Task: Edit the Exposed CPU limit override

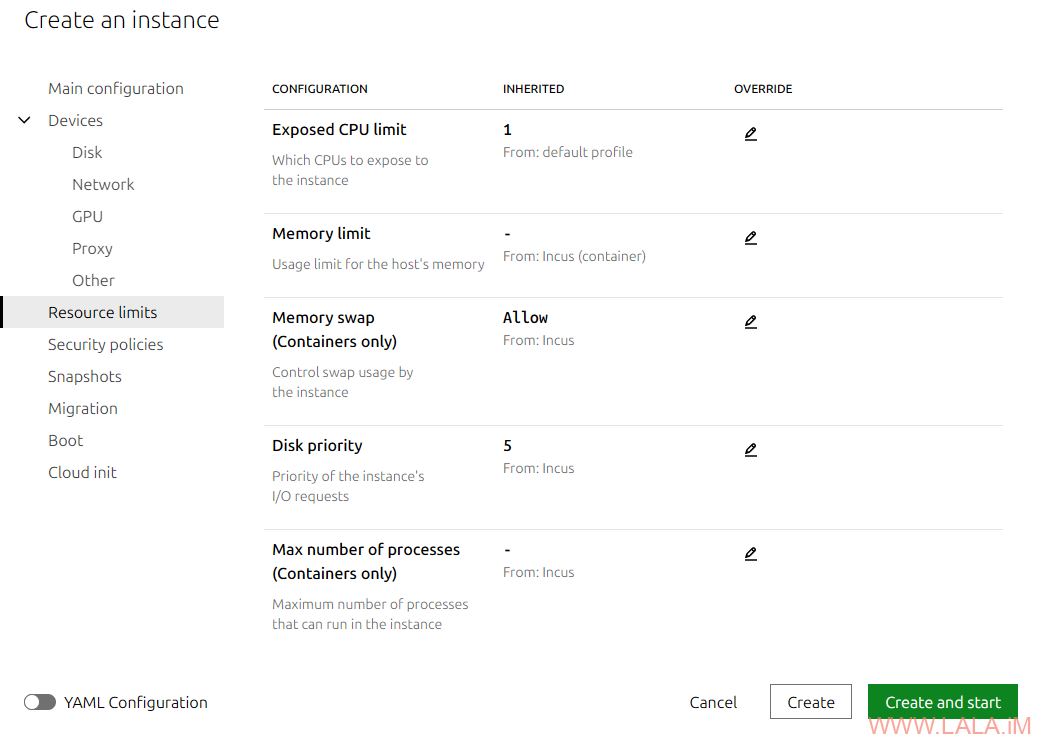Action: pyautogui.click(x=750, y=134)
